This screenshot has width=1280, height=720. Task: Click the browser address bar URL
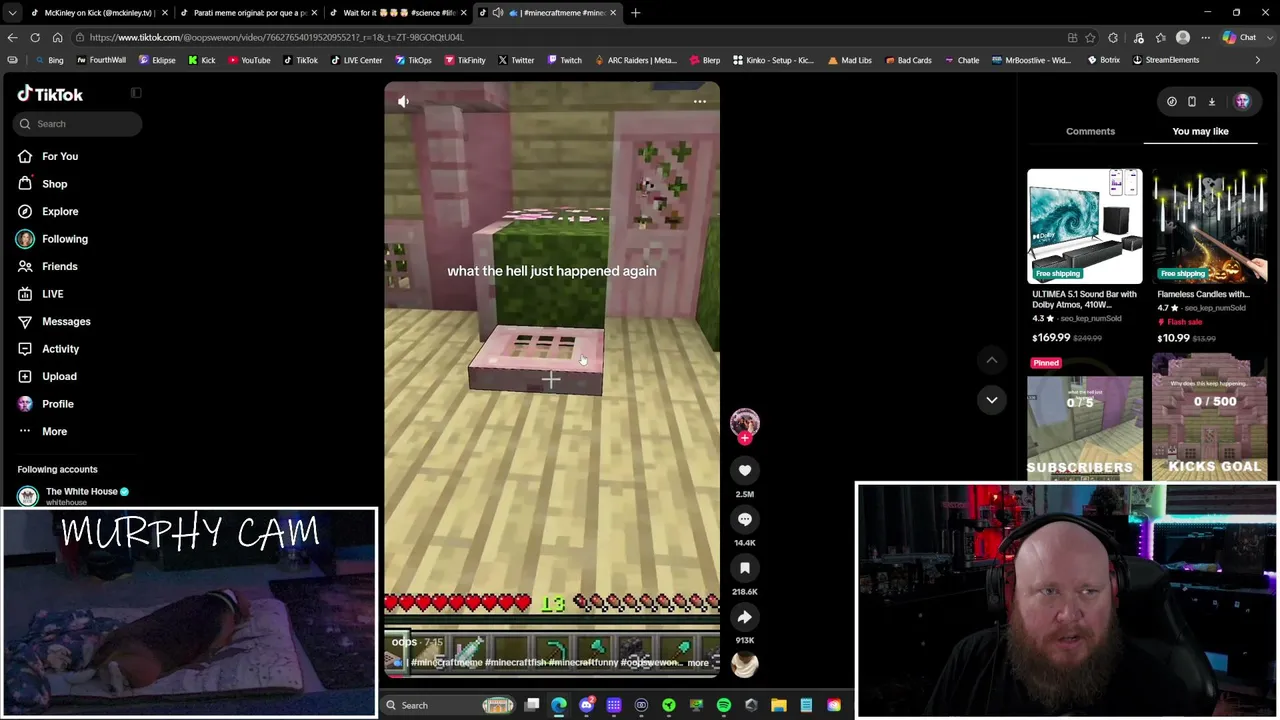tap(276, 37)
